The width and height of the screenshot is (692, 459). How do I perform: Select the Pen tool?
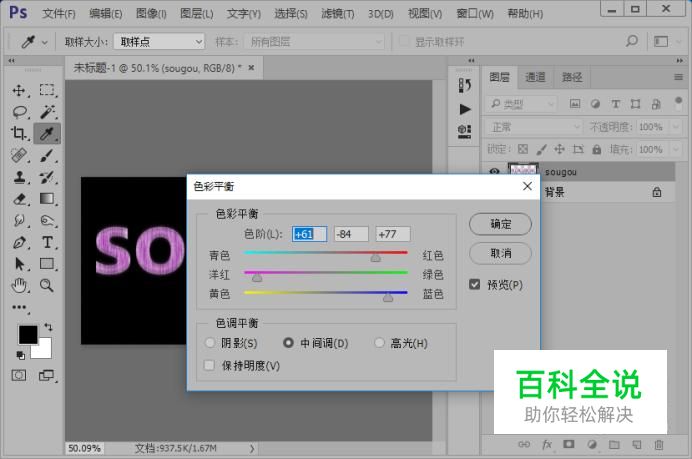[x=19, y=242]
